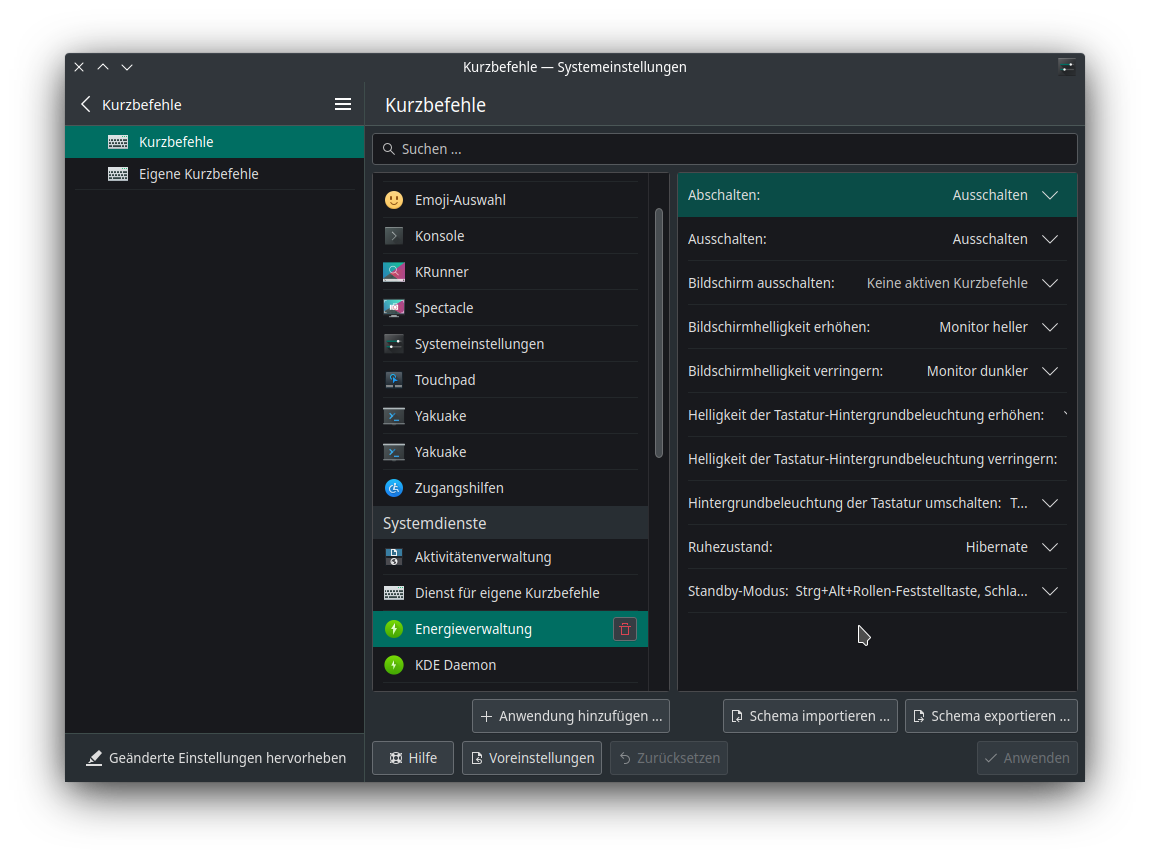Select the Systemeinstellungen icon
The height and width of the screenshot is (859, 1150).
coord(394,343)
